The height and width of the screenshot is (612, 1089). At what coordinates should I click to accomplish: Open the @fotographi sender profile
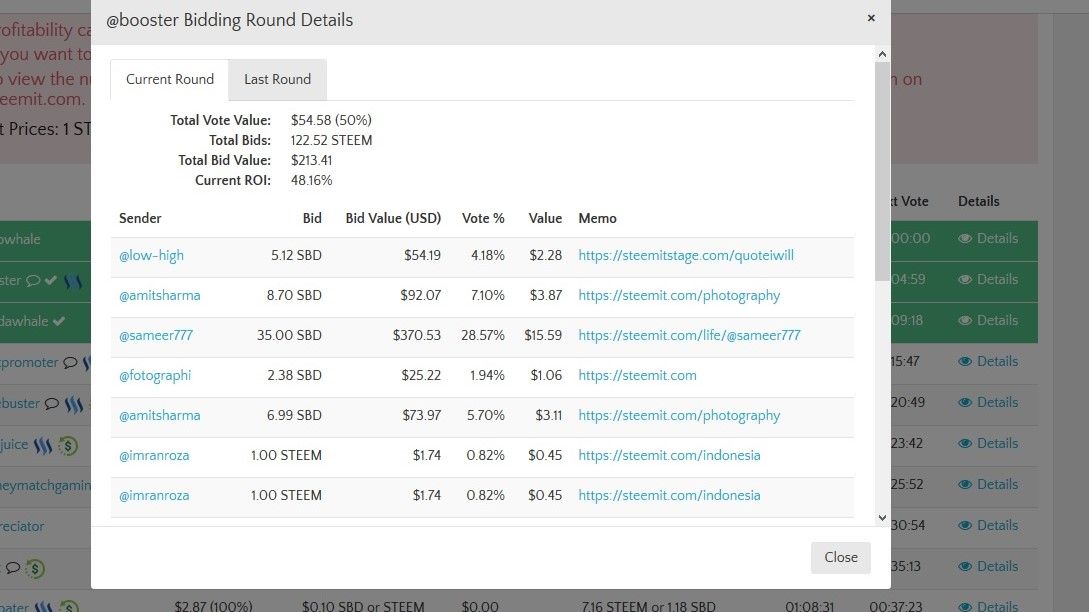(155, 376)
